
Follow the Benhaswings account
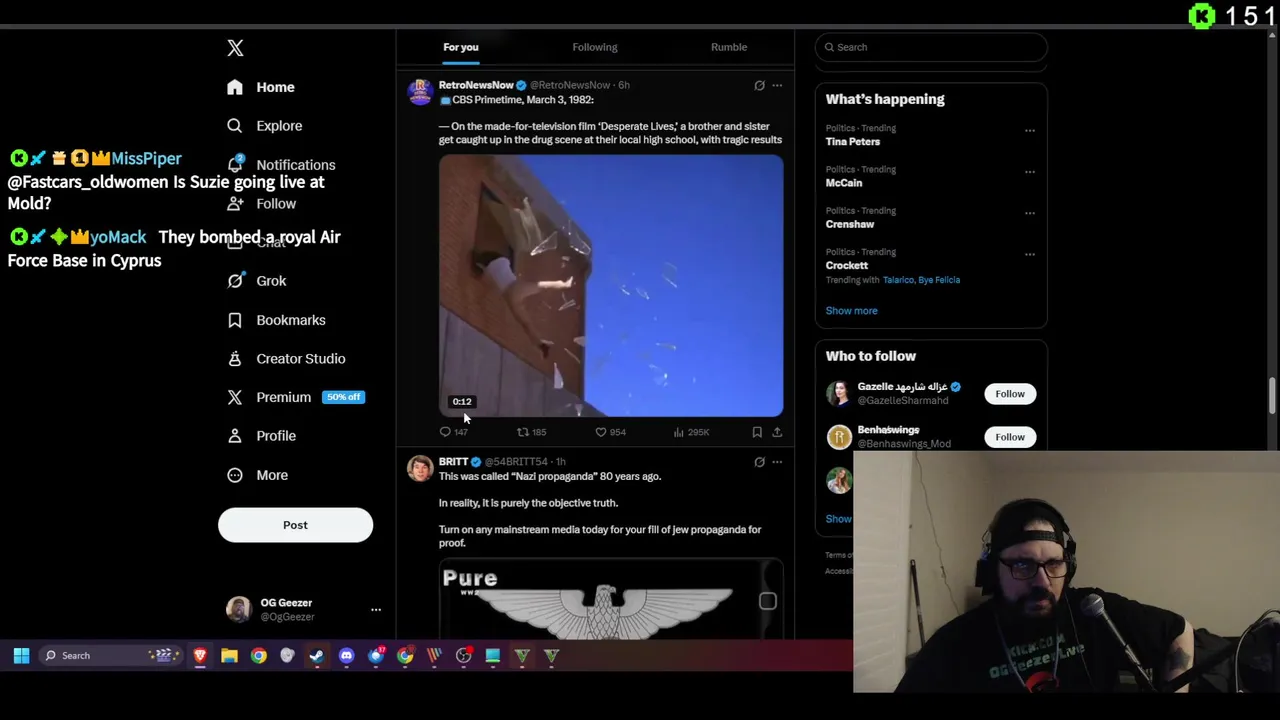tap(1010, 437)
